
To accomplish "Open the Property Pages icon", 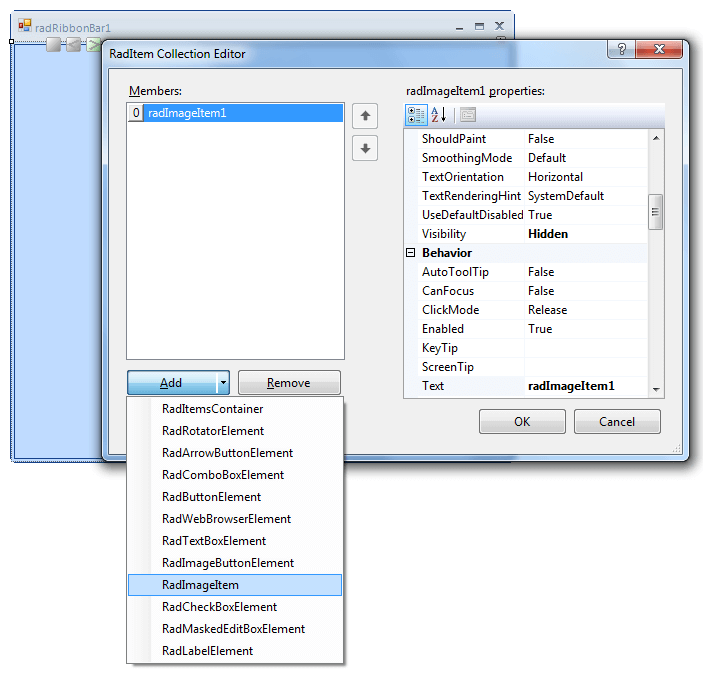I will point(468,115).
